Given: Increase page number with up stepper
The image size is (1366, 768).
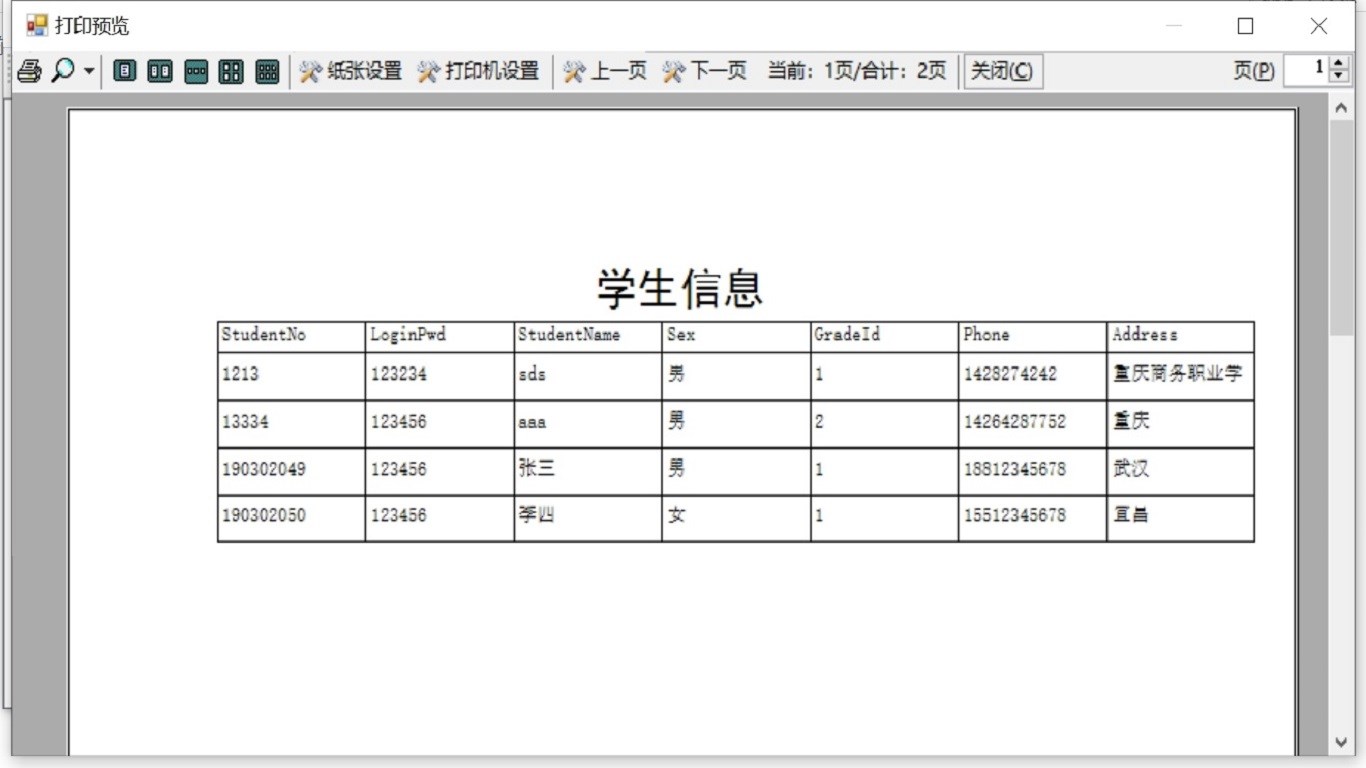Looking at the screenshot, I should pos(1340,64).
